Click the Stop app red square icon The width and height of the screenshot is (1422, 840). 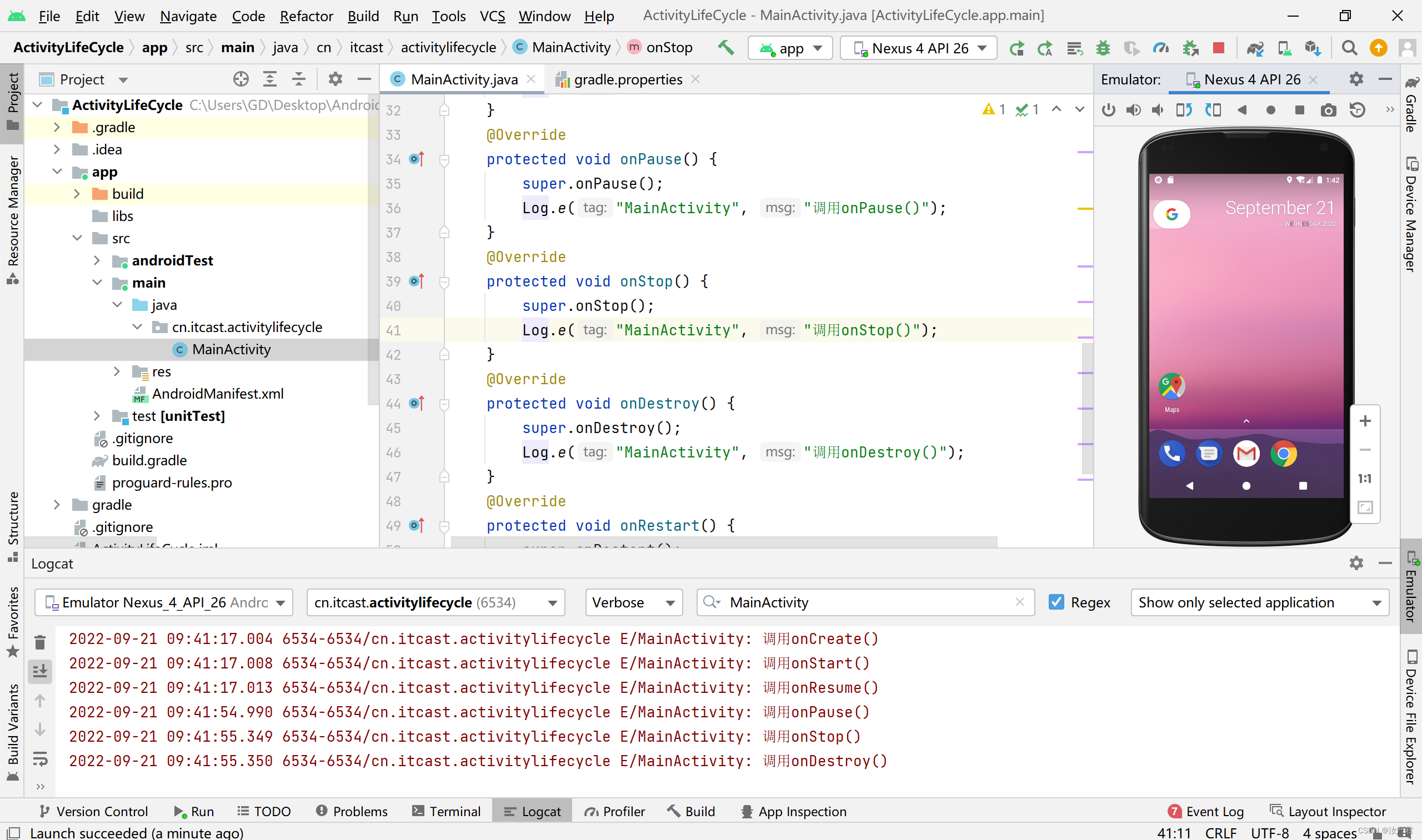pos(1219,48)
